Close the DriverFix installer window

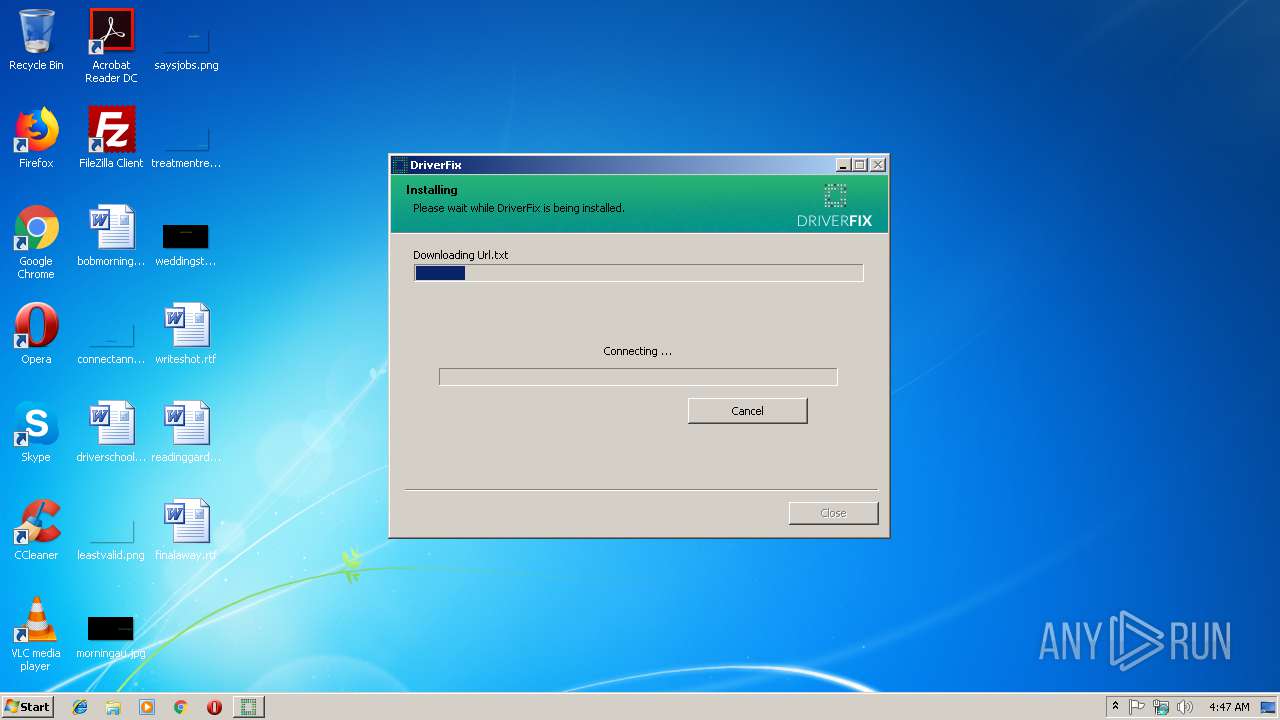(x=877, y=165)
